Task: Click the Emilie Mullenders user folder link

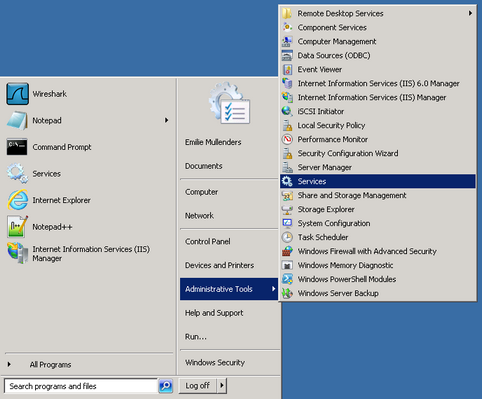Action: coord(213,142)
